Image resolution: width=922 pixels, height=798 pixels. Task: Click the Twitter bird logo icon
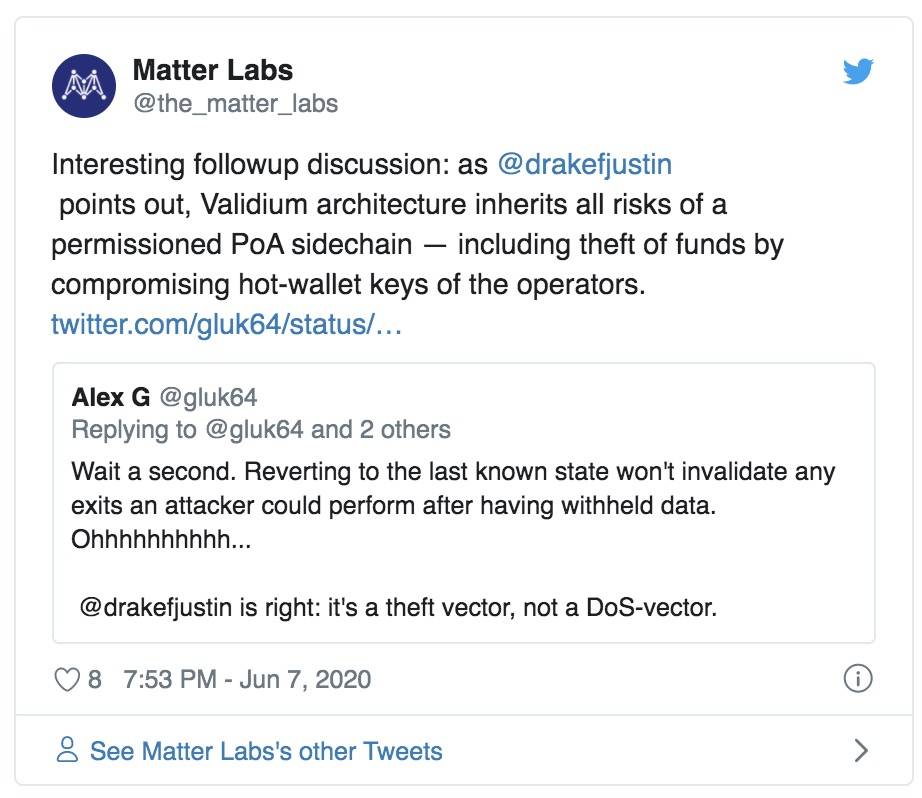[x=858, y=71]
